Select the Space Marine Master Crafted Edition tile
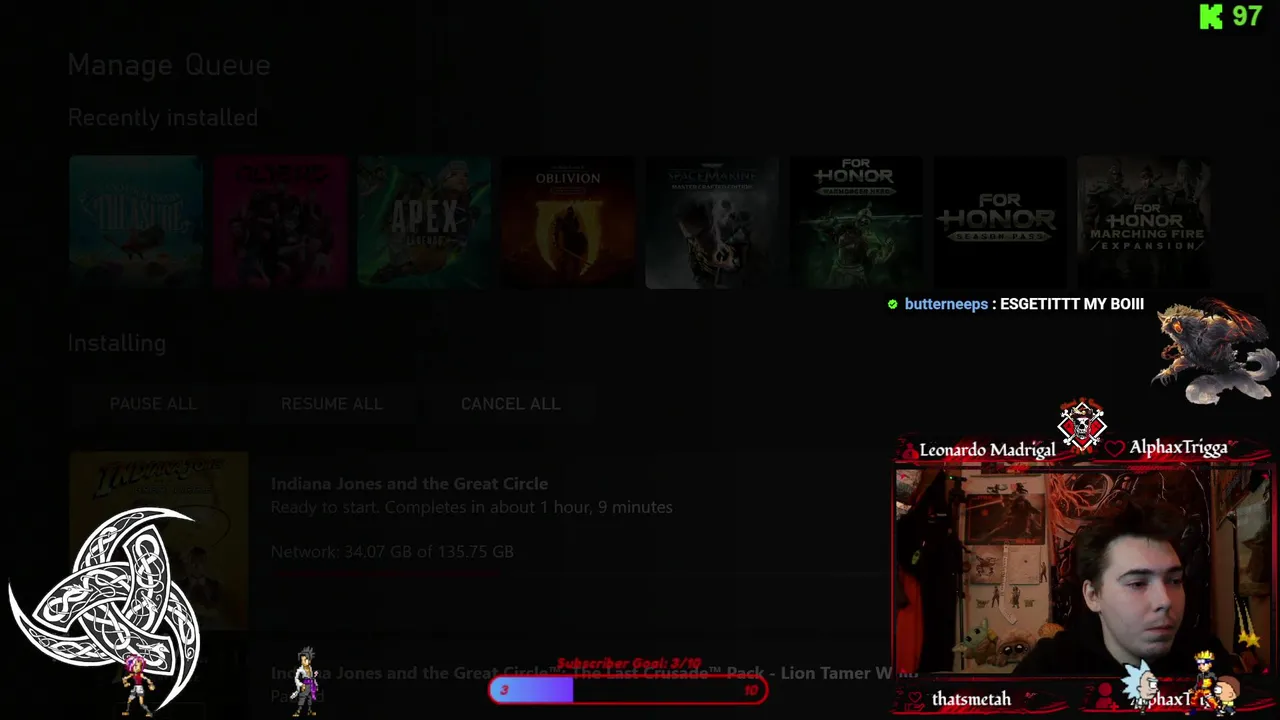1280x720 pixels. [x=712, y=222]
